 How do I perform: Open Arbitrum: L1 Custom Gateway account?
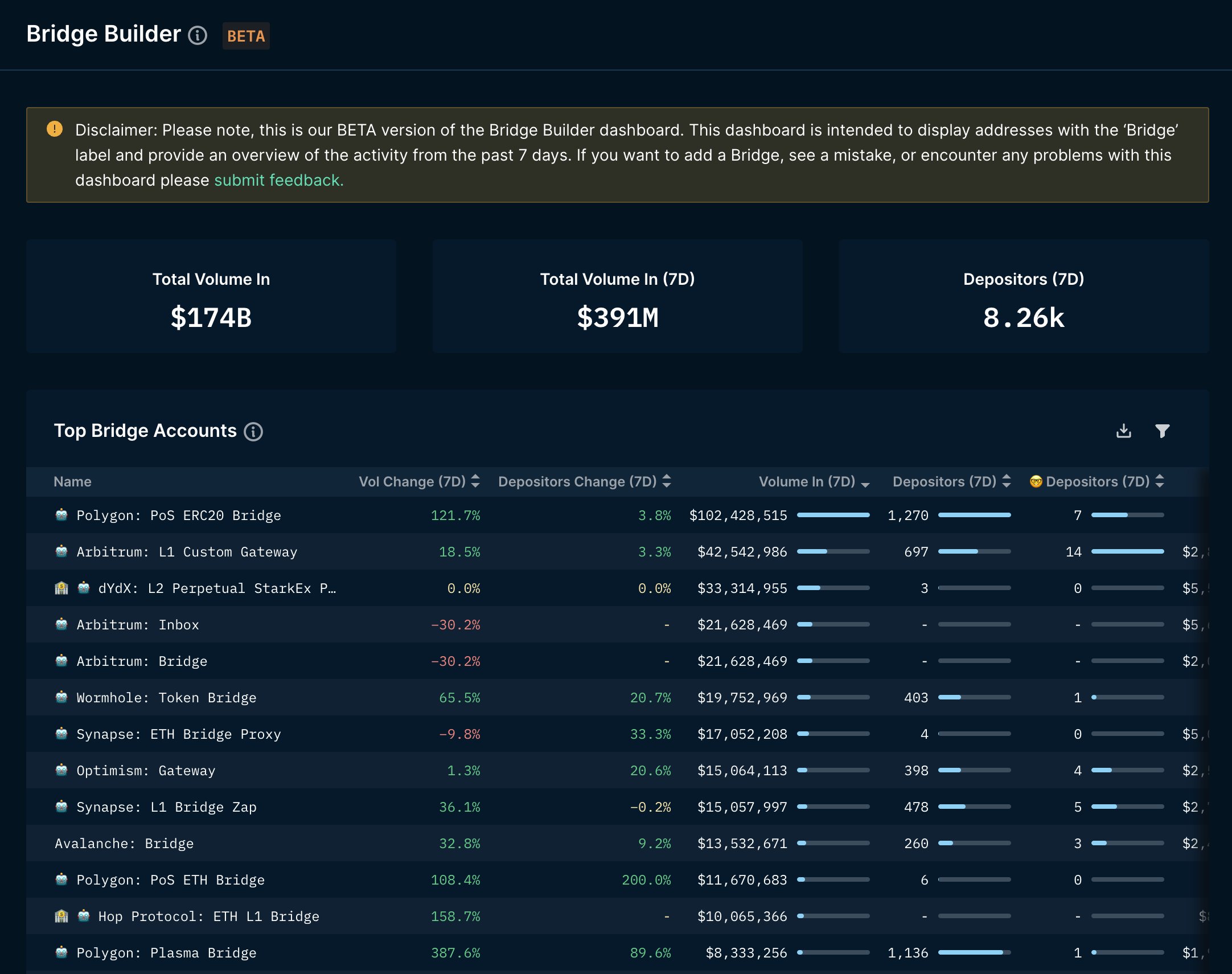pos(187,552)
